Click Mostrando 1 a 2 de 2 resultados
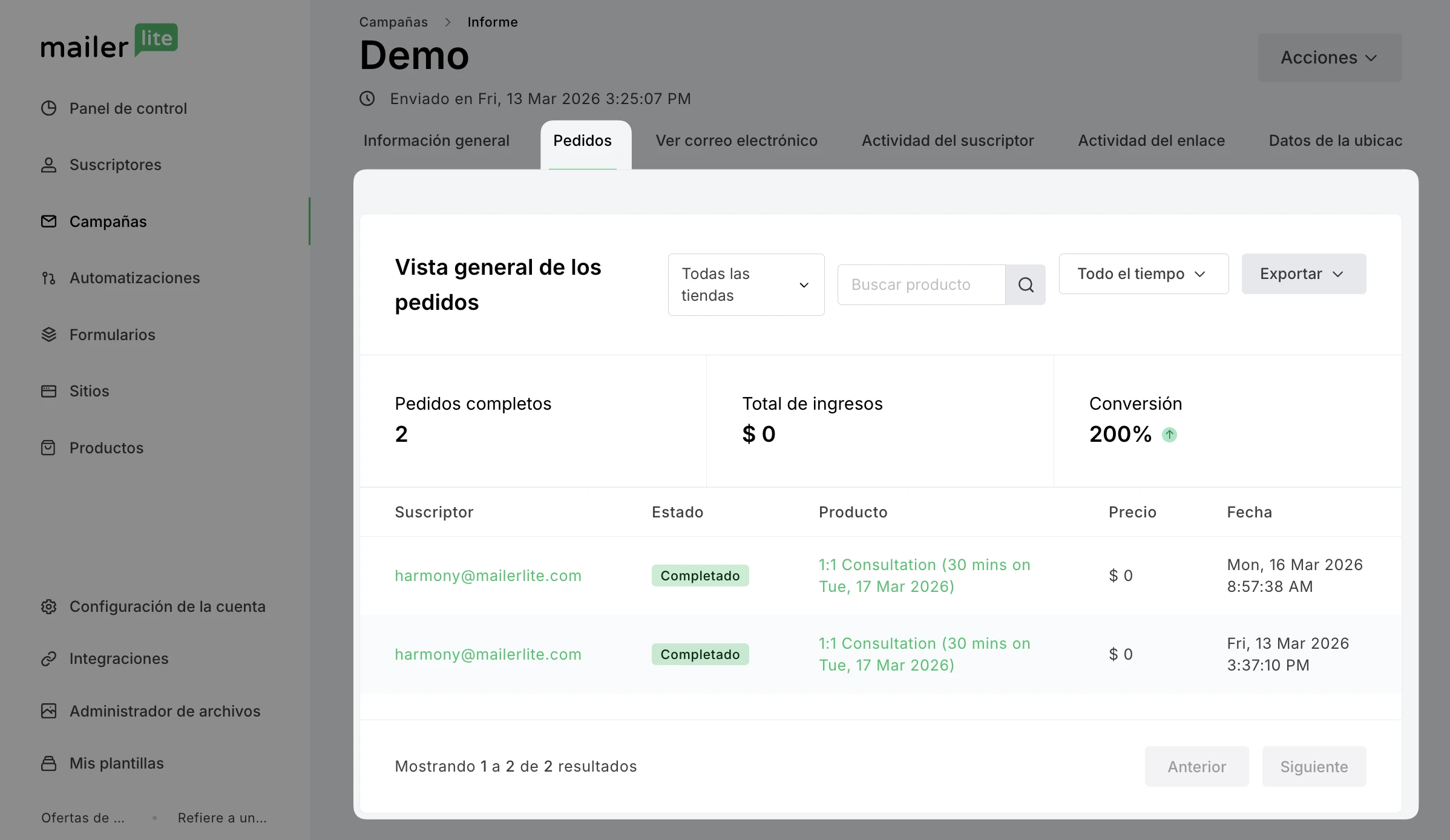 pos(516,766)
